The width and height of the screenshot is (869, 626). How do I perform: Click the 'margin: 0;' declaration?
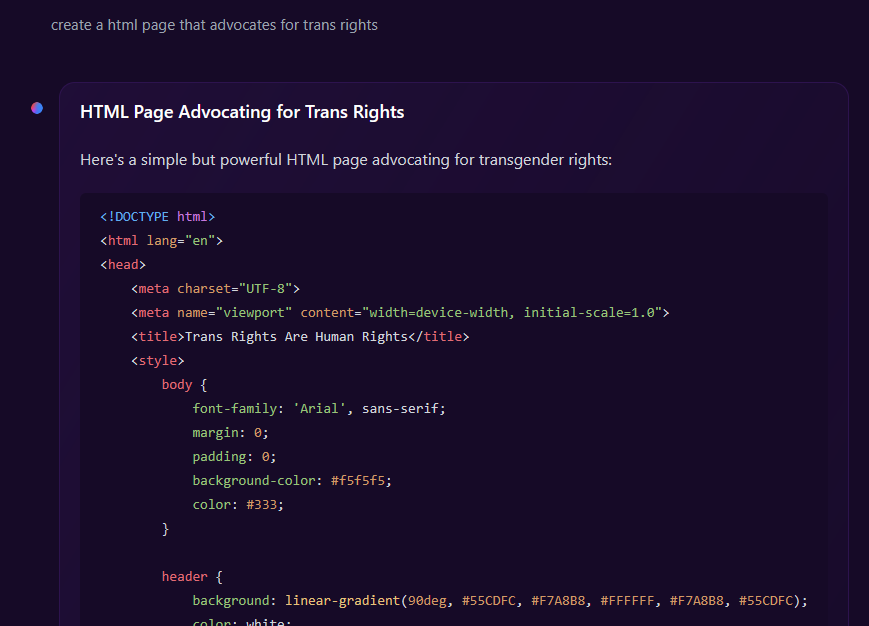[231, 433]
